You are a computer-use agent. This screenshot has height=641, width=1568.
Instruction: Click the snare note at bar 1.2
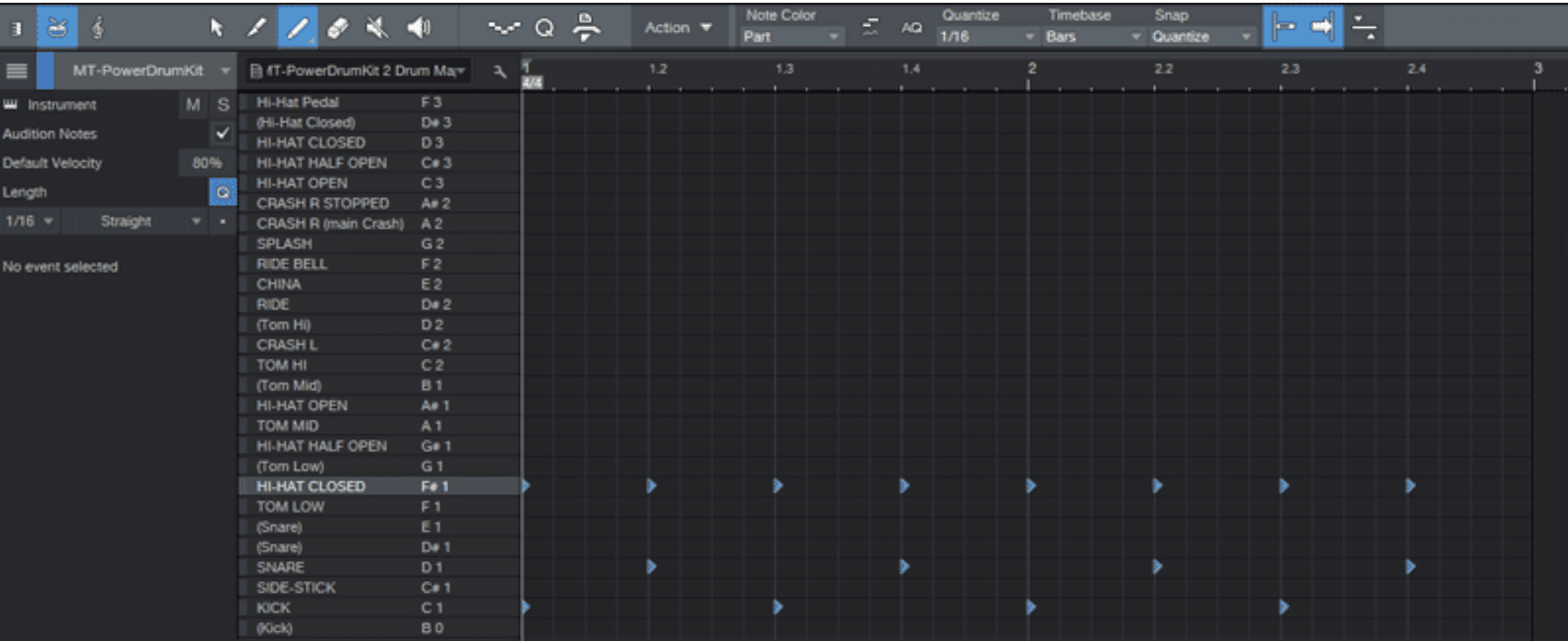(x=651, y=567)
